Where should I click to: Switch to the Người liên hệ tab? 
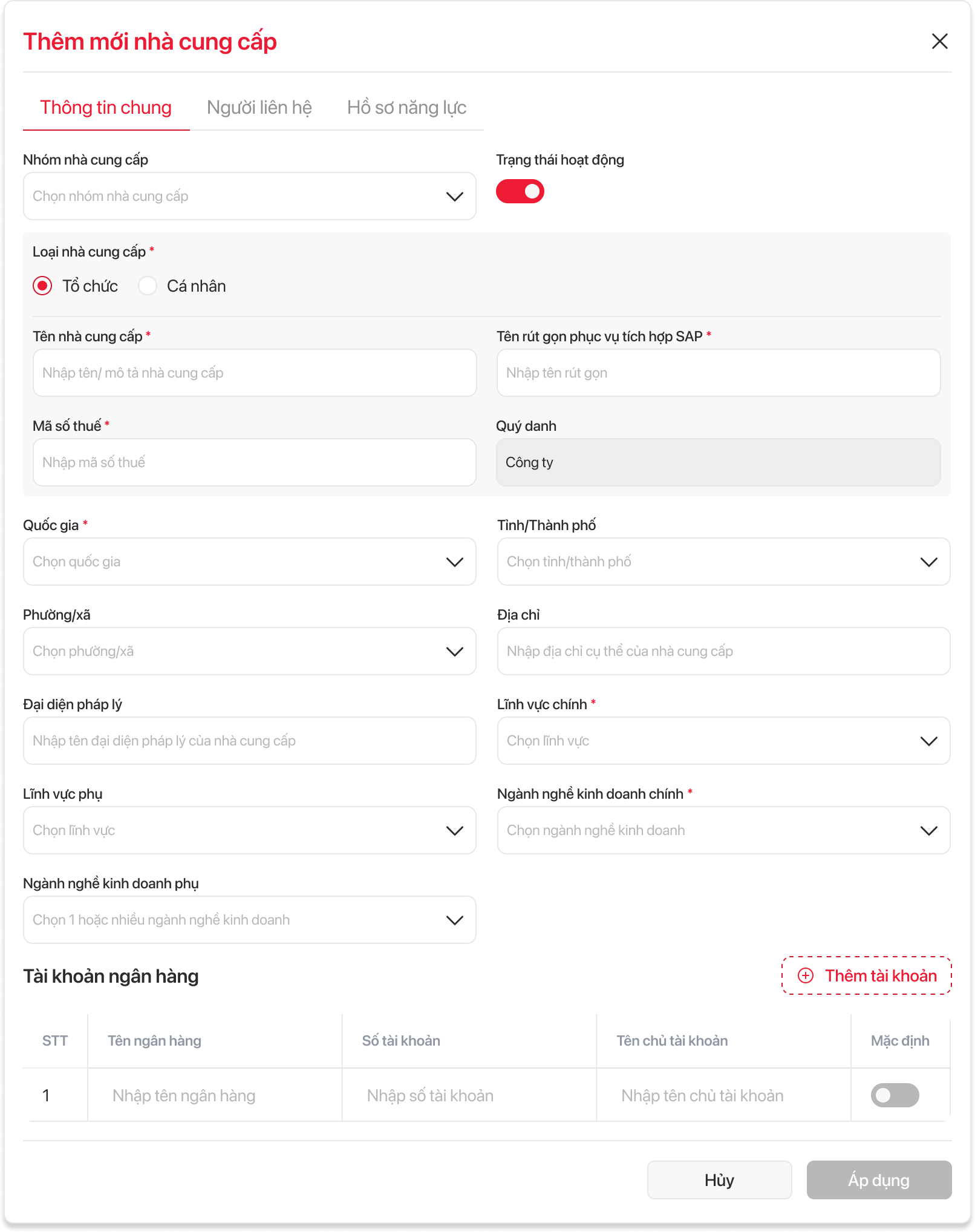259,108
